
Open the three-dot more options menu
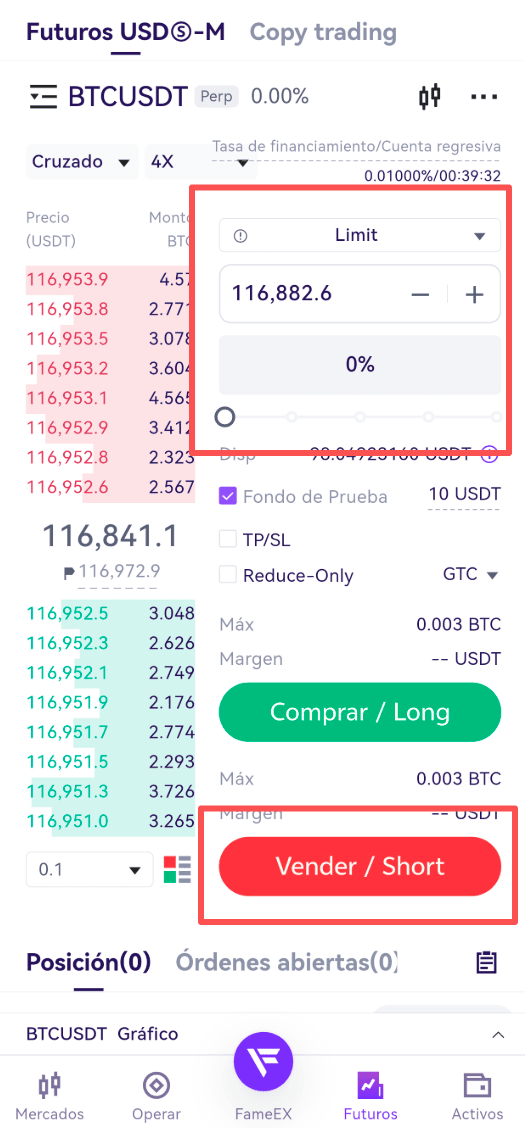[x=484, y=96]
